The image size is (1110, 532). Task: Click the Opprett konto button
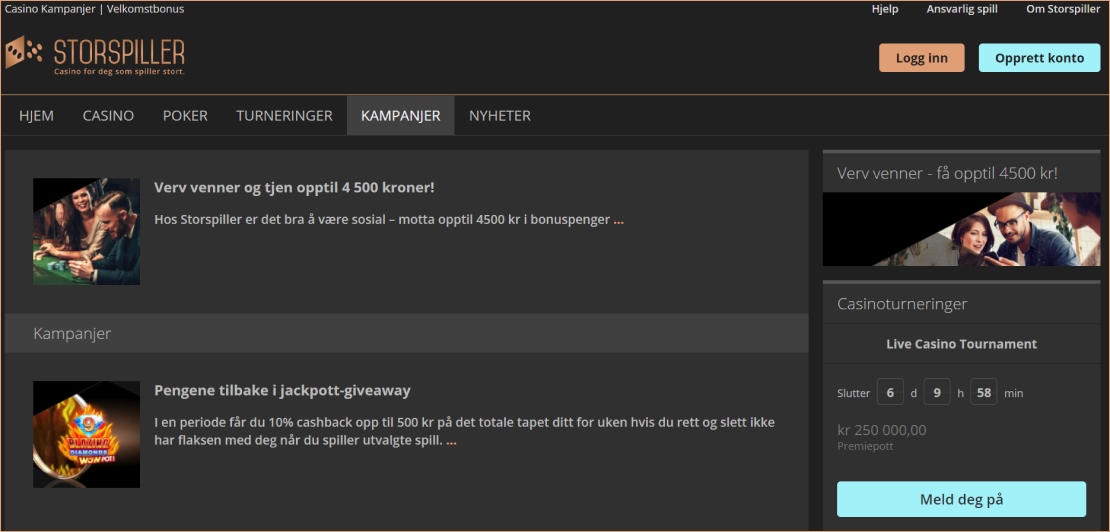point(1039,58)
